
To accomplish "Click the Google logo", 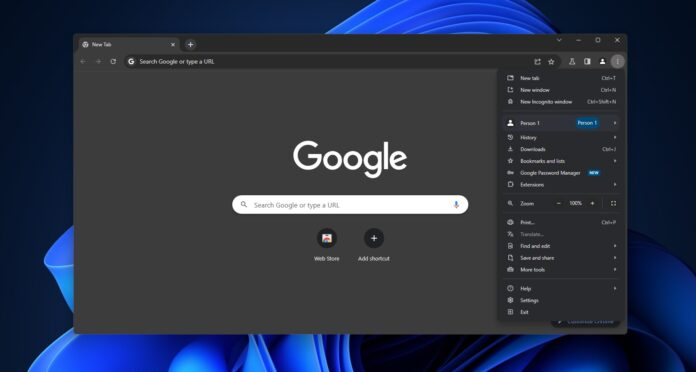I will (x=350, y=159).
